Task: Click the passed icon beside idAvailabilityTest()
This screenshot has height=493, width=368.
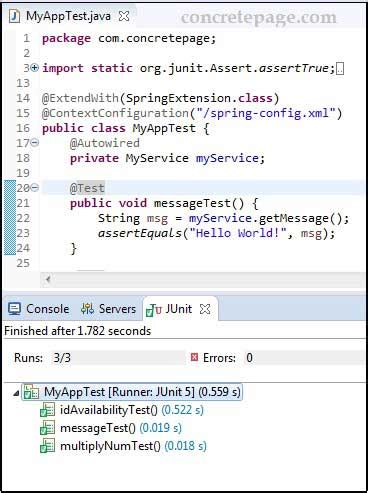Action: pos(47,410)
